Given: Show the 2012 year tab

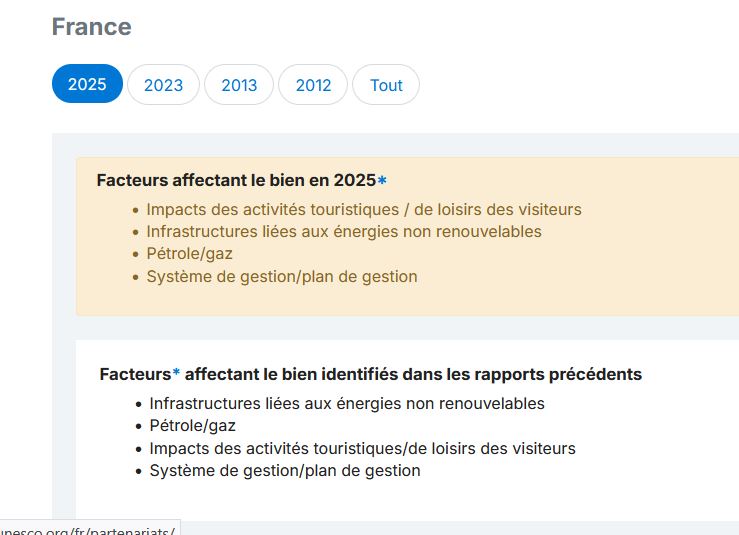Looking at the screenshot, I should (313, 85).
